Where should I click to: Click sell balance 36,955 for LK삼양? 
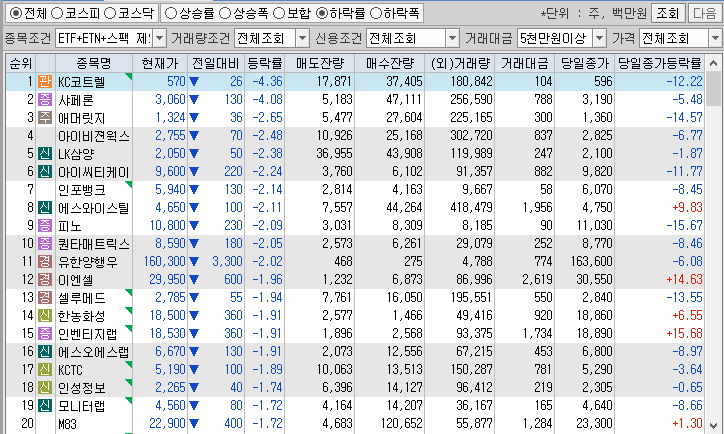(x=334, y=154)
